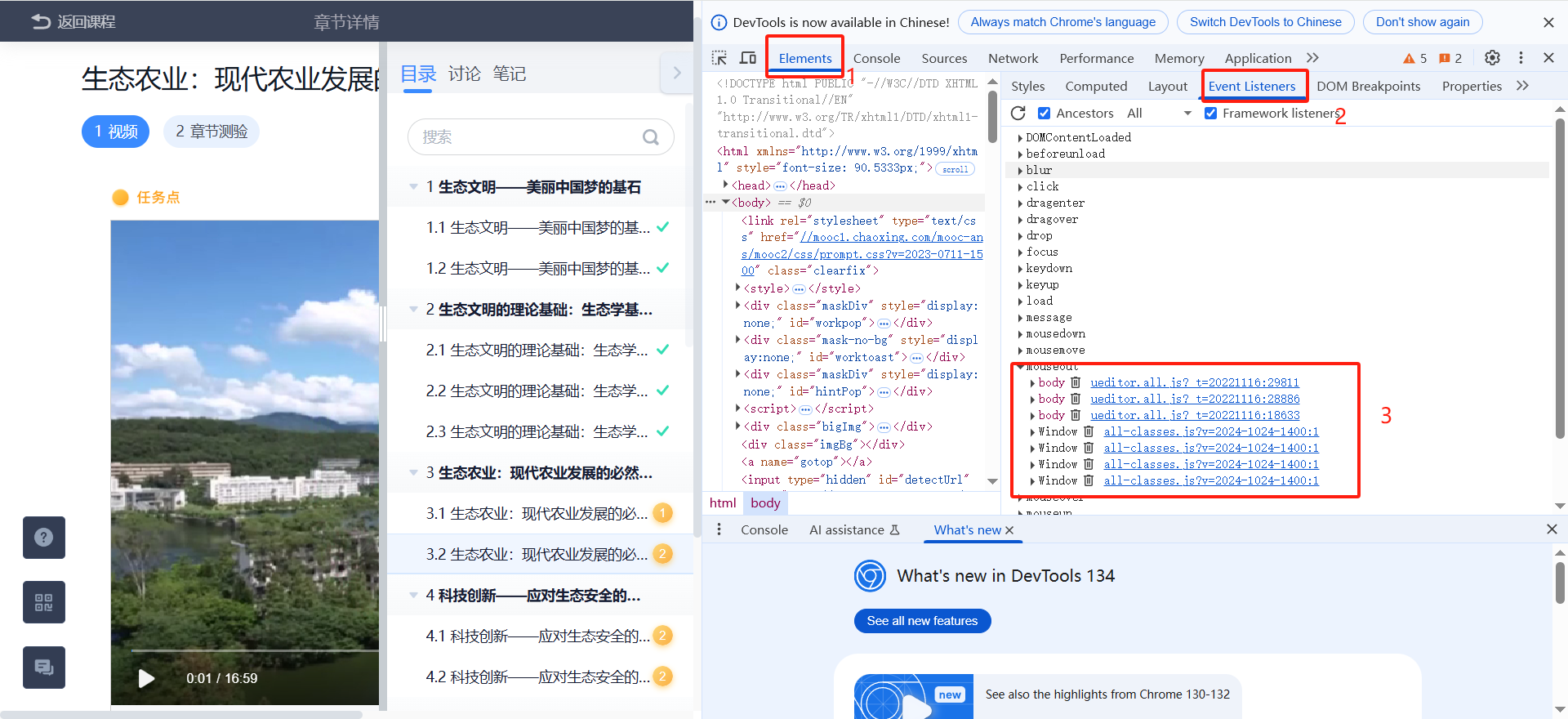Remove listener ueditor.all.js 29811 trash icon
The image size is (1568, 719).
(x=1076, y=382)
